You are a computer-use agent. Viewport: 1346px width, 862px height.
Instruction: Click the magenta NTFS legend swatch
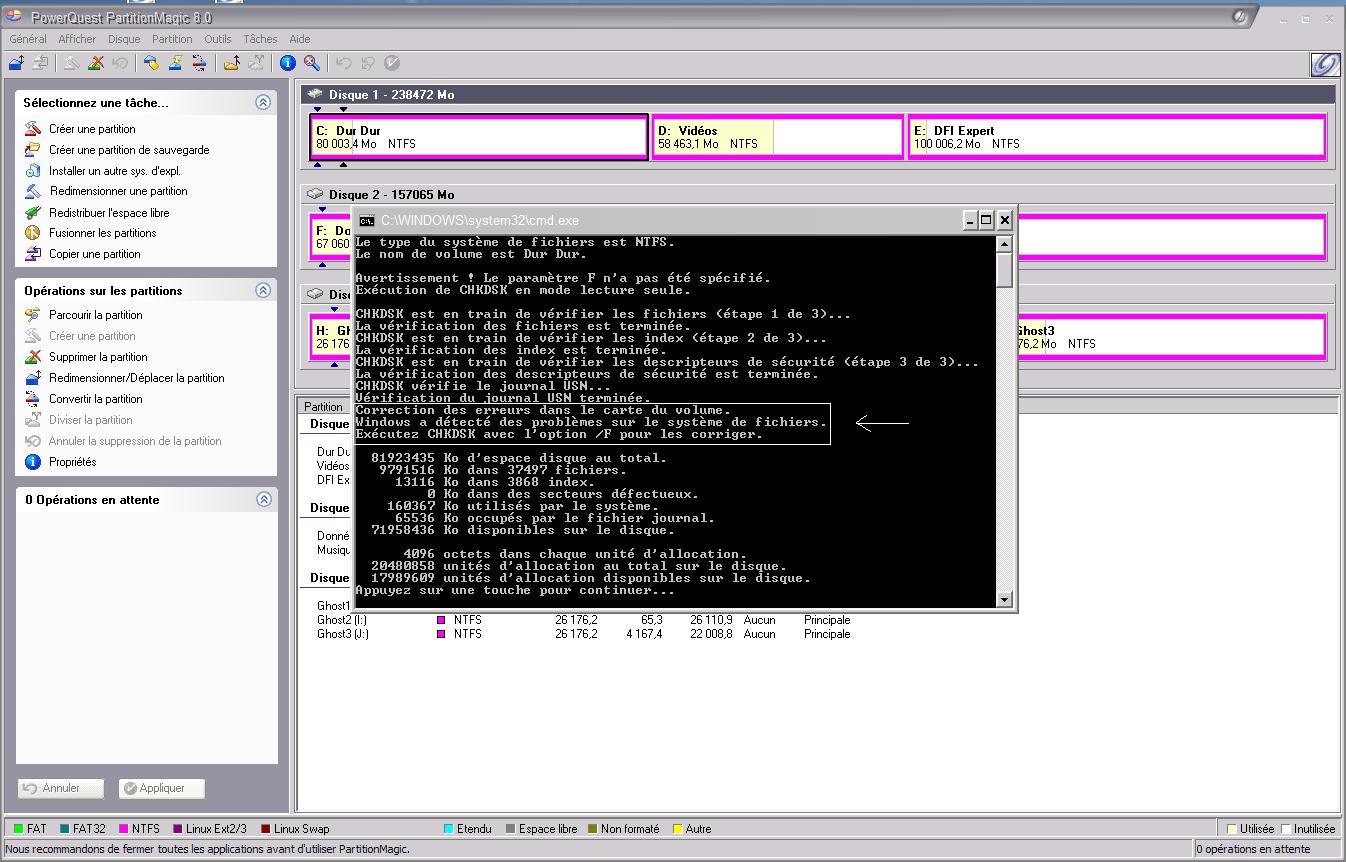123,829
